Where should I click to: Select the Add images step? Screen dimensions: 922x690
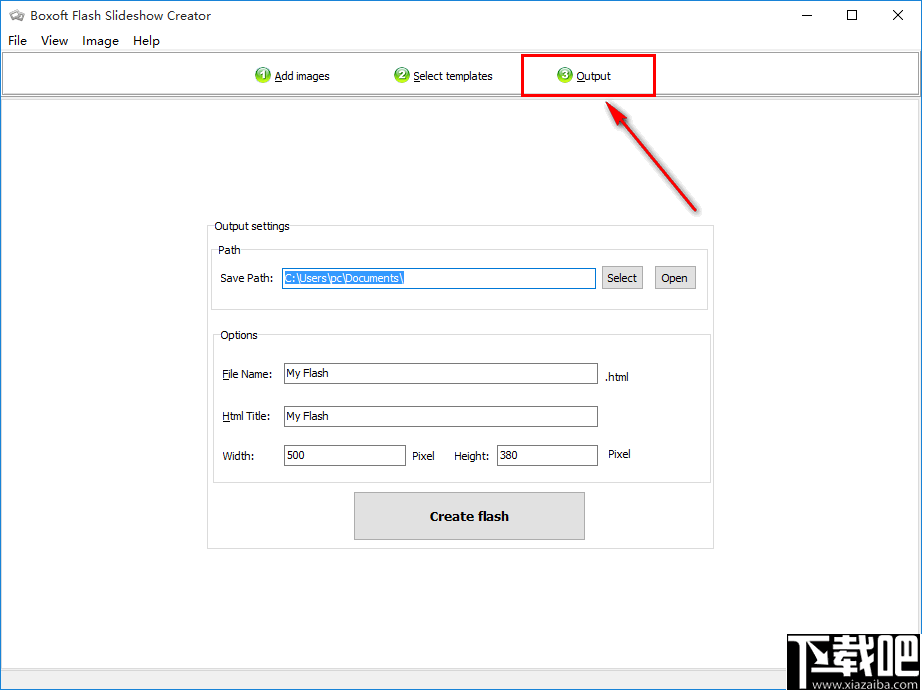(301, 75)
